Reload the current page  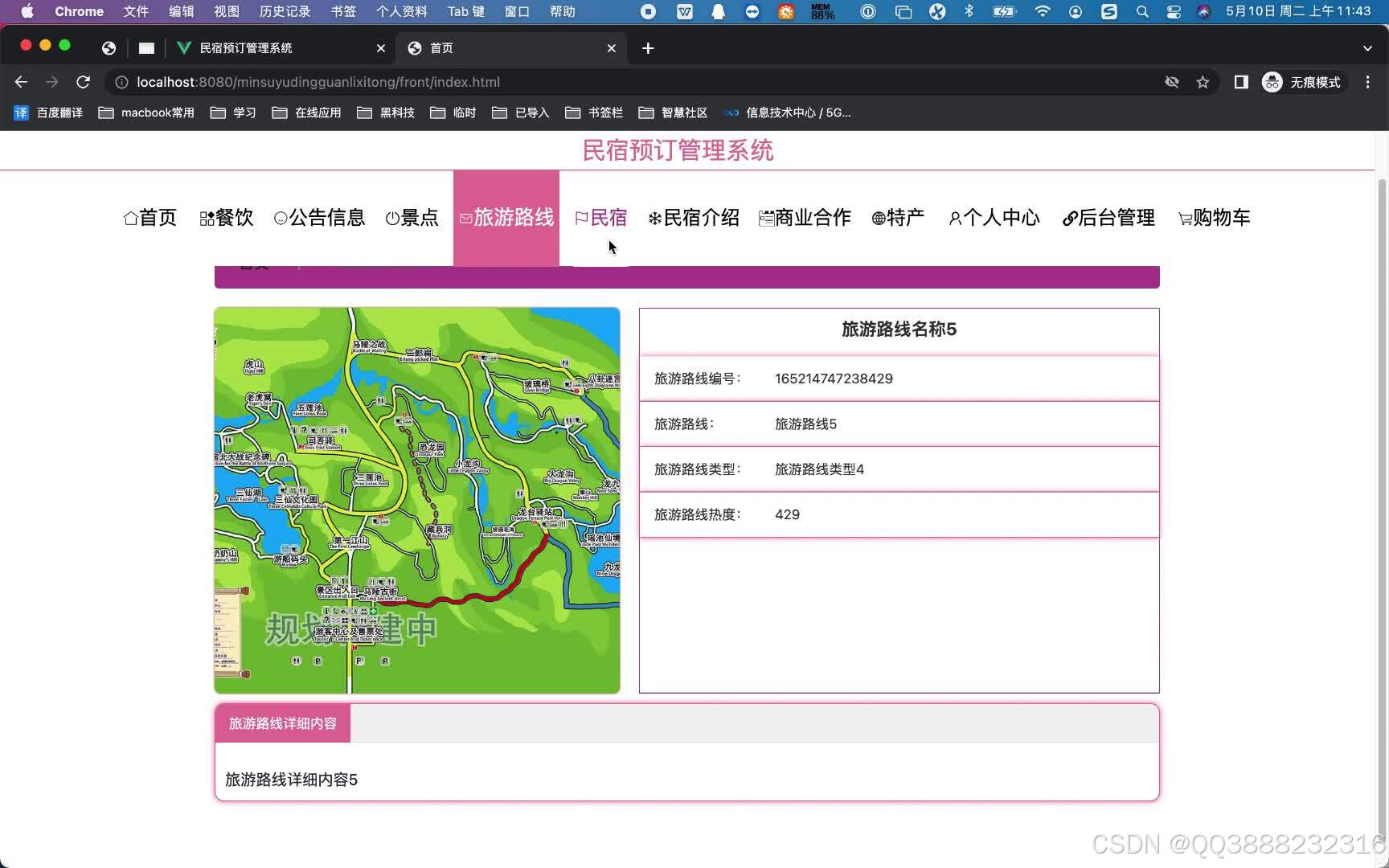[x=83, y=82]
